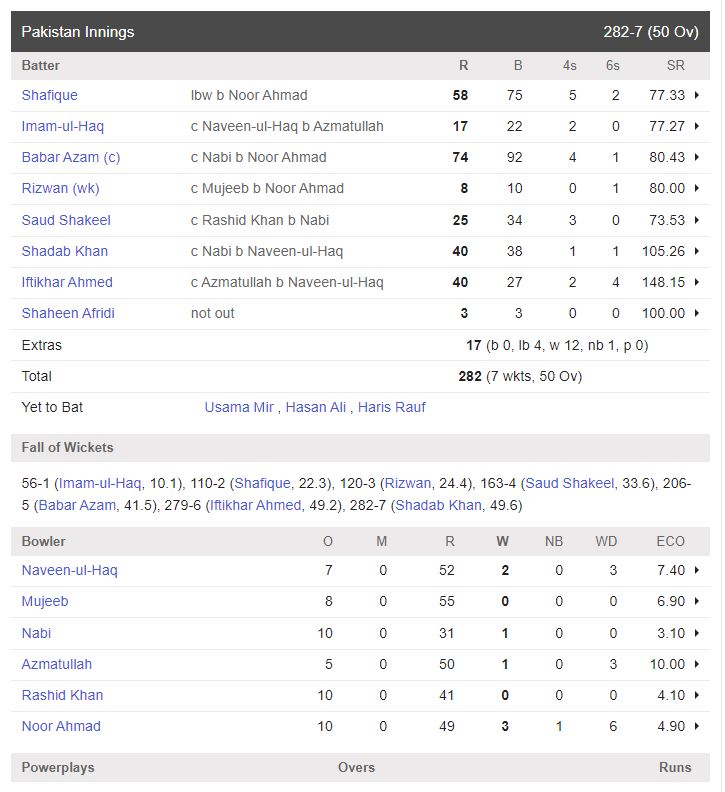Screen dimensions: 725x792
Task: Select Usama Mir in Yet to Bat
Action: [x=240, y=408]
